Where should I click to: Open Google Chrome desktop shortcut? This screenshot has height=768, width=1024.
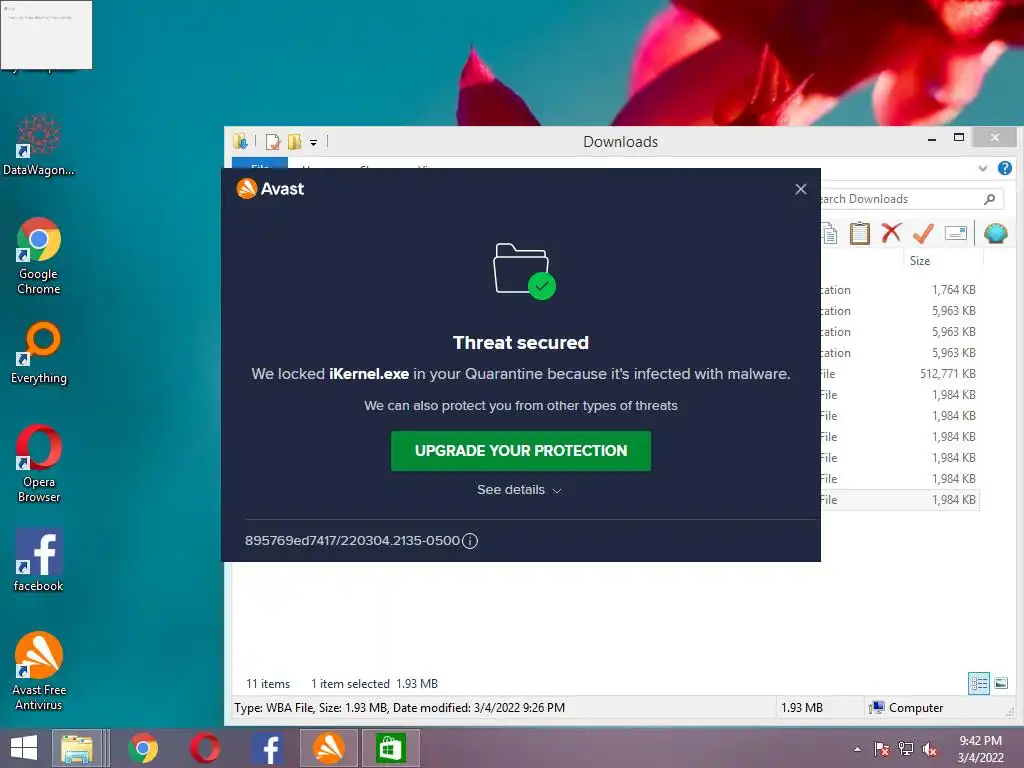click(39, 256)
